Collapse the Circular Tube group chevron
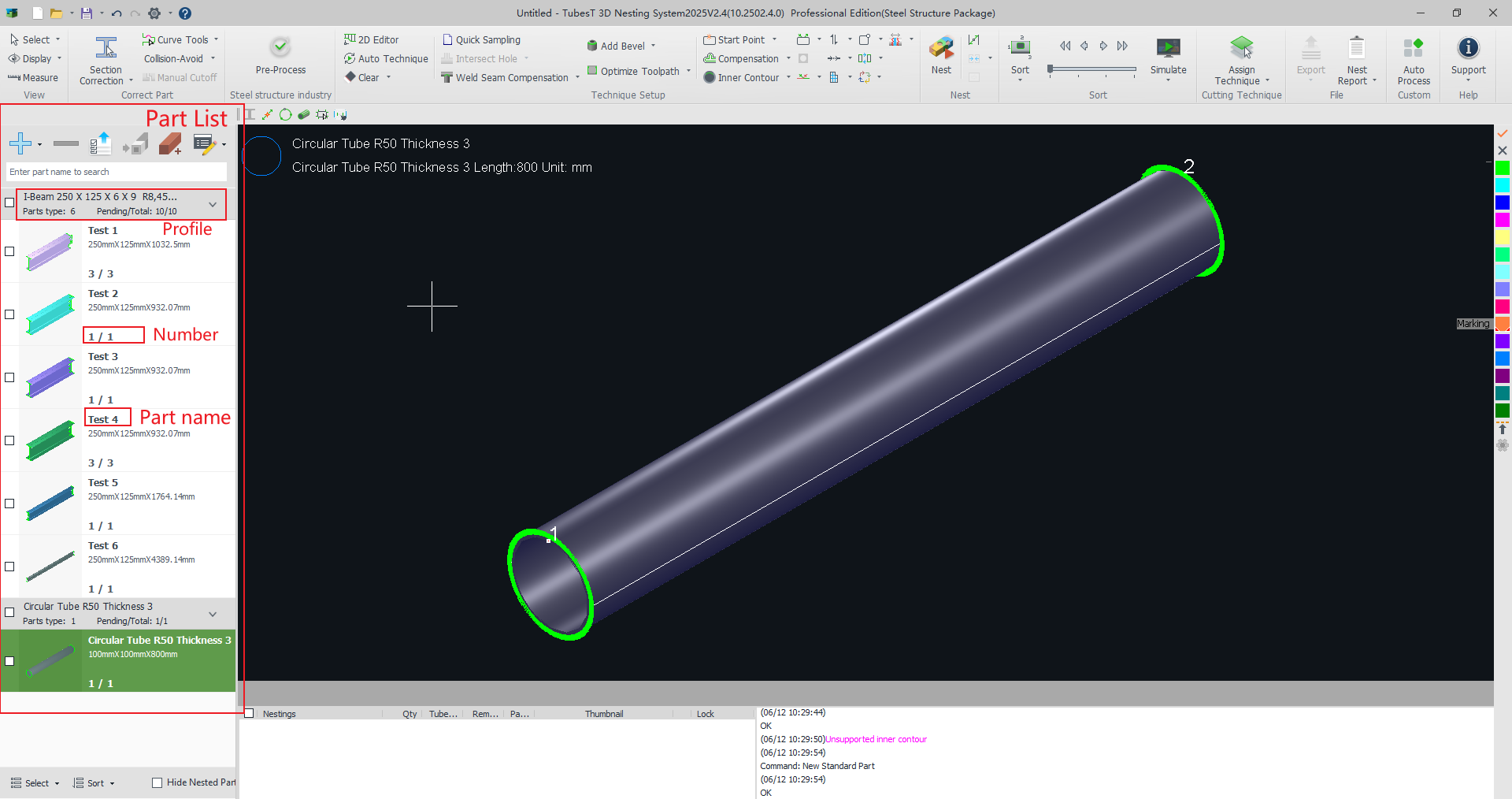 213,614
